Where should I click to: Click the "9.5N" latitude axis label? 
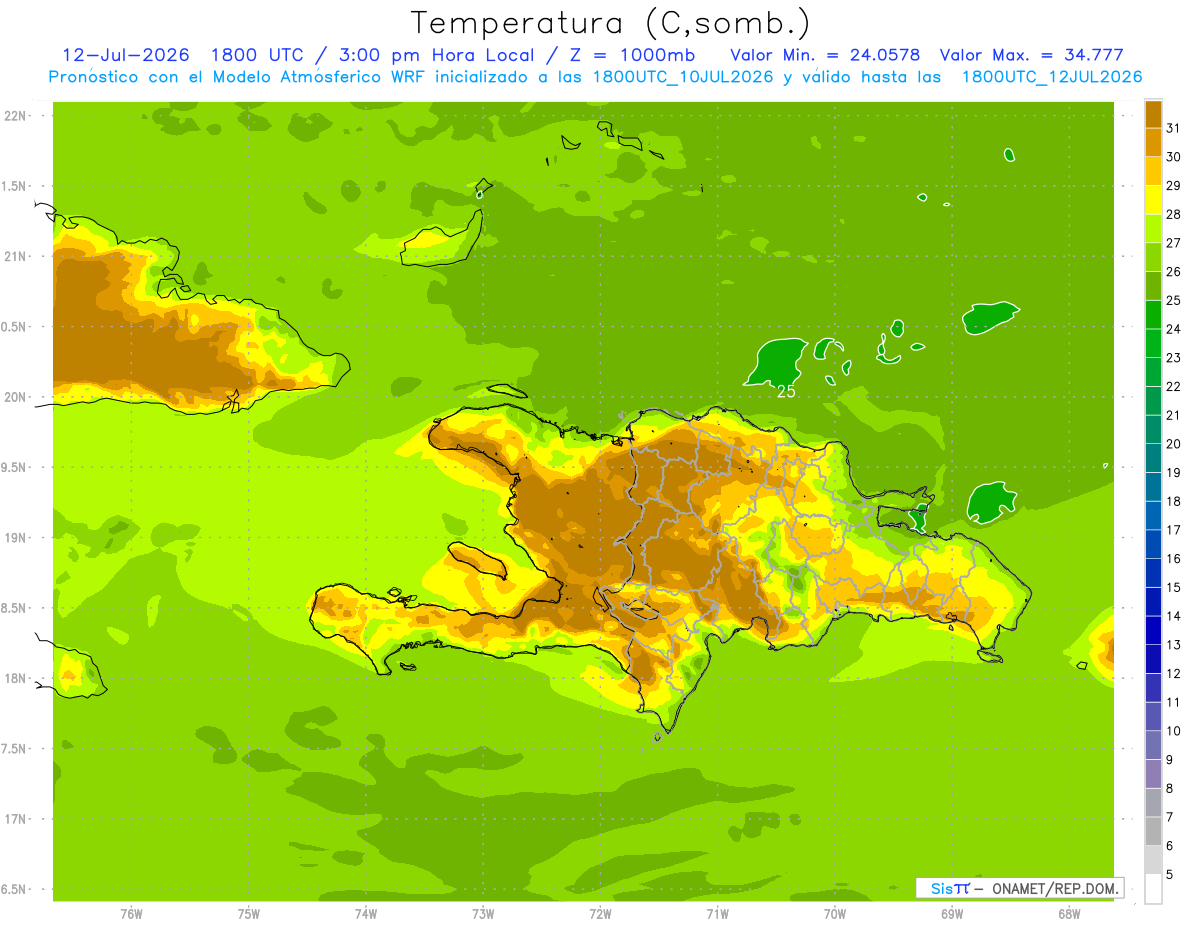point(15,467)
